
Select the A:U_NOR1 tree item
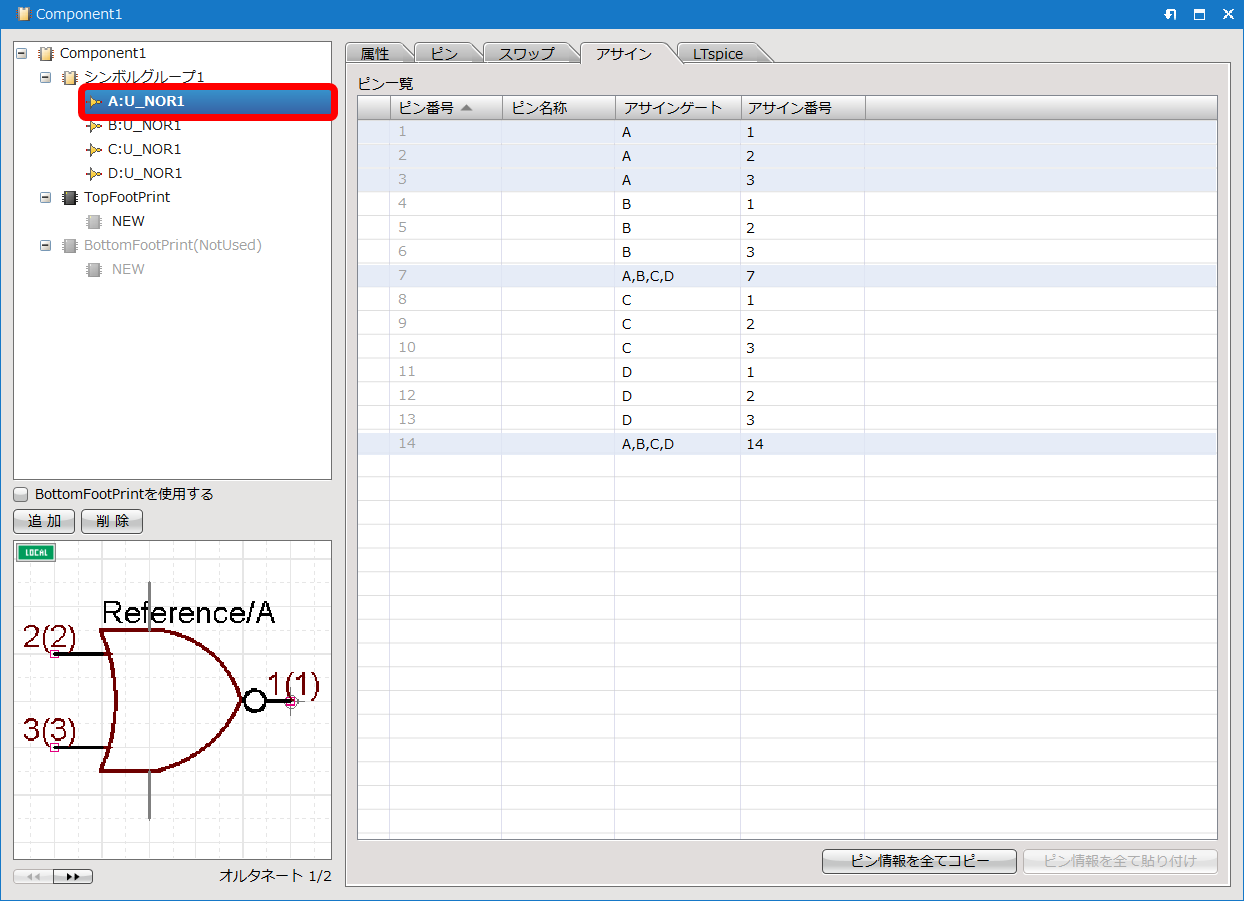(146, 101)
